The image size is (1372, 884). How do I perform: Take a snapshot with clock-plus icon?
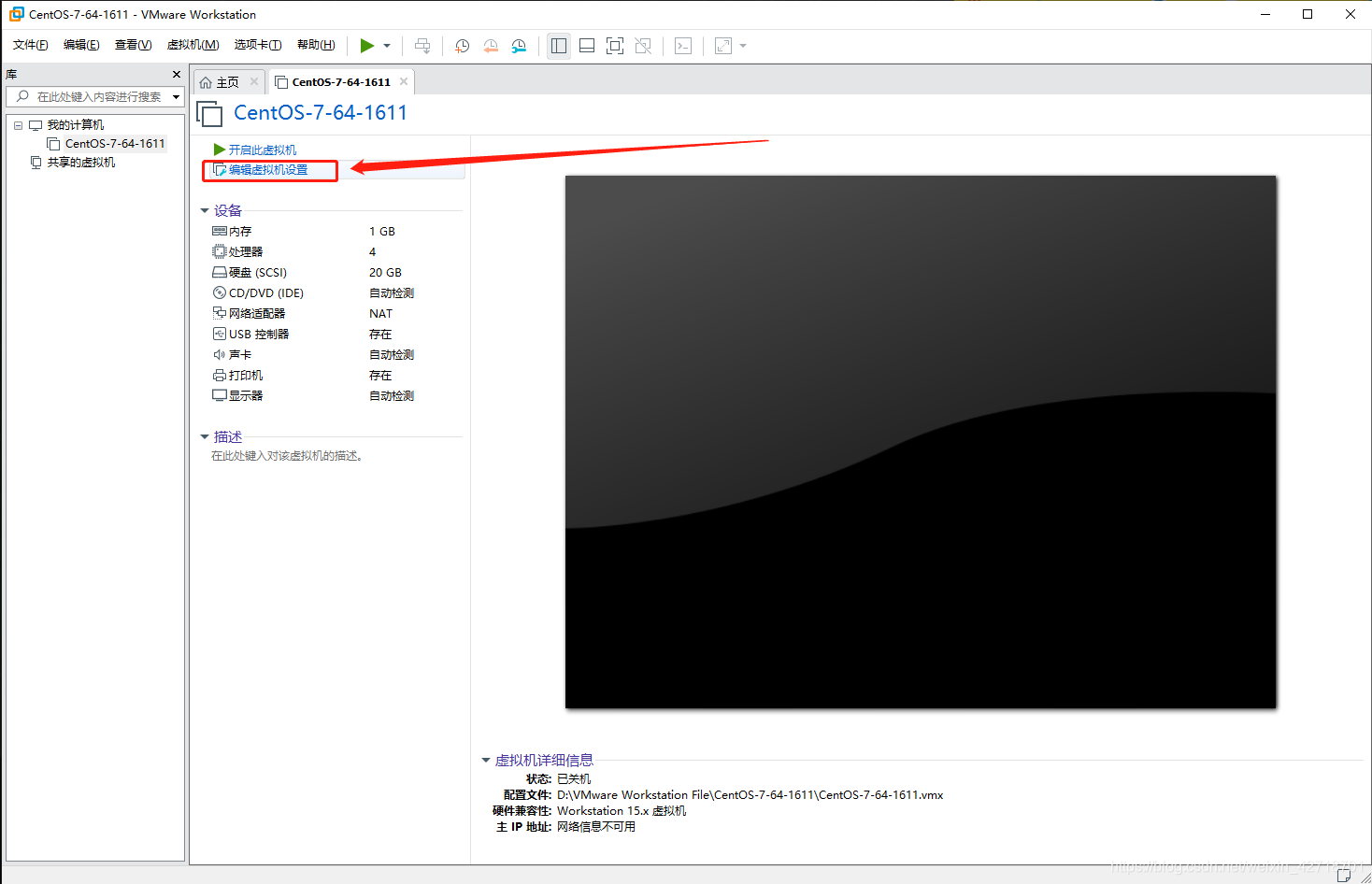click(x=462, y=46)
